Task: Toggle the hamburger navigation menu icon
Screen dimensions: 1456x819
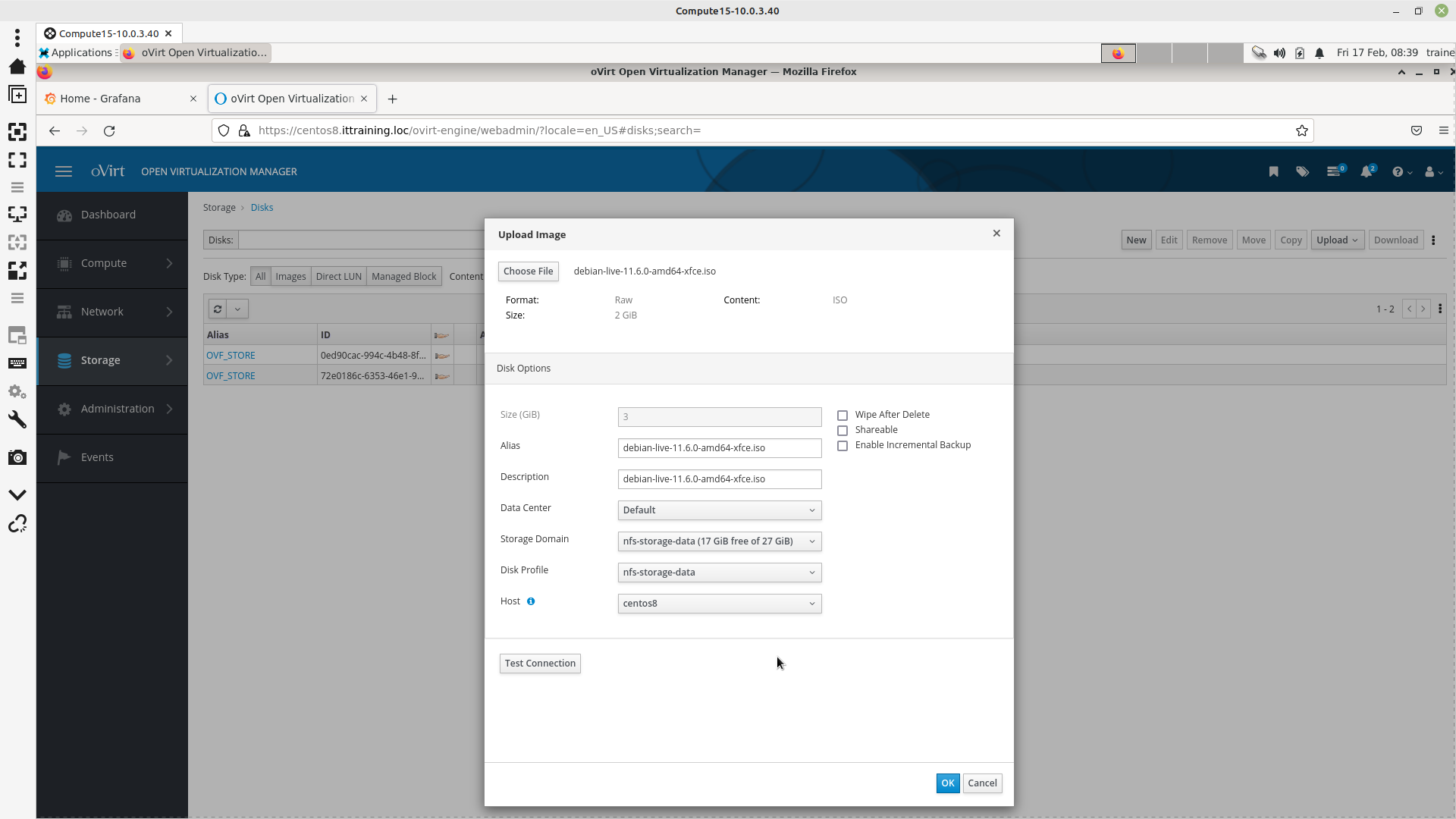Action: (x=64, y=172)
